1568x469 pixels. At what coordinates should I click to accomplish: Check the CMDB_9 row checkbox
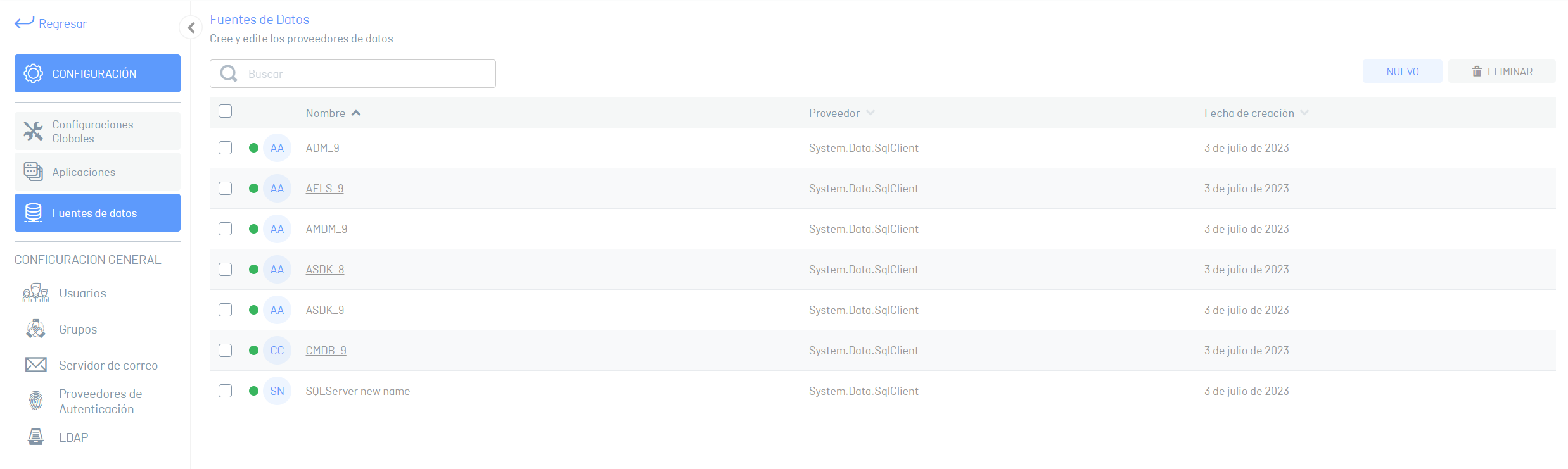pyautogui.click(x=225, y=350)
